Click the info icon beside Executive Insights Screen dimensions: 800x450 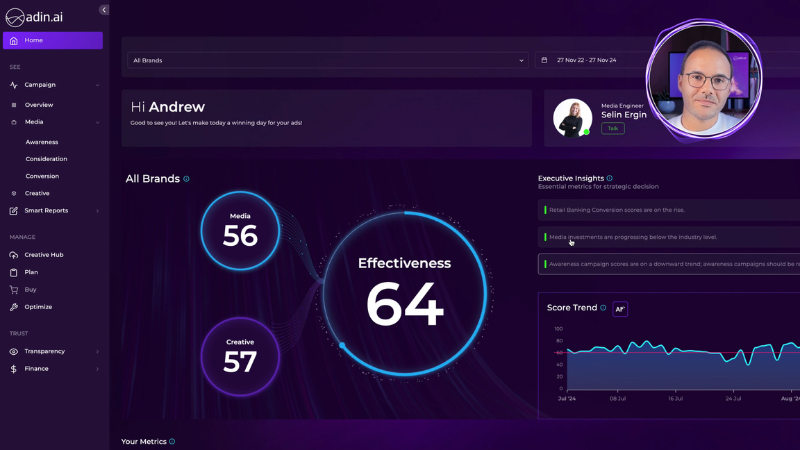(x=610, y=178)
